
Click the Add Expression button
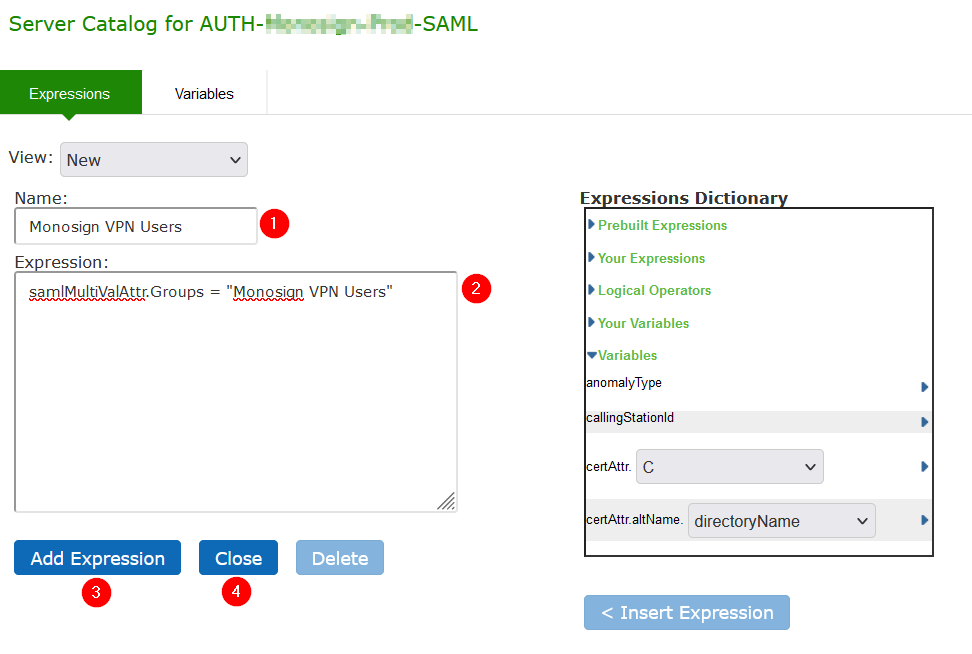(x=97, y=558)
